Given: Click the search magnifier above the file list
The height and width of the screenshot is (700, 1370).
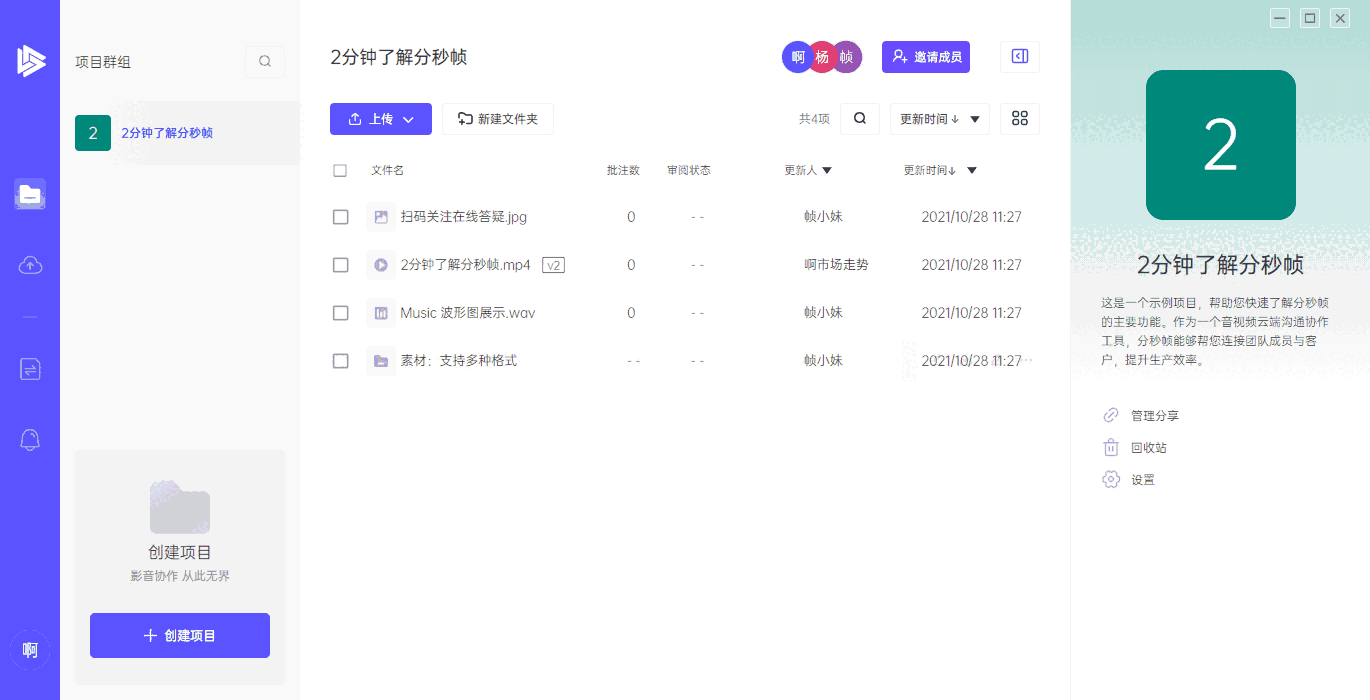Looking at the screenshot, I should click(x=859, y=118).
